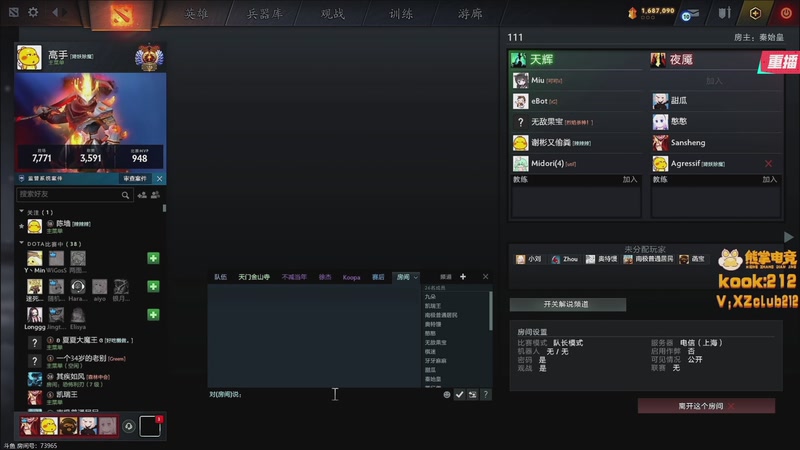This screenshot has width=800, height=450.
Task: Click the Radiant 天辉 team icon
Action: tap(518, 60)
